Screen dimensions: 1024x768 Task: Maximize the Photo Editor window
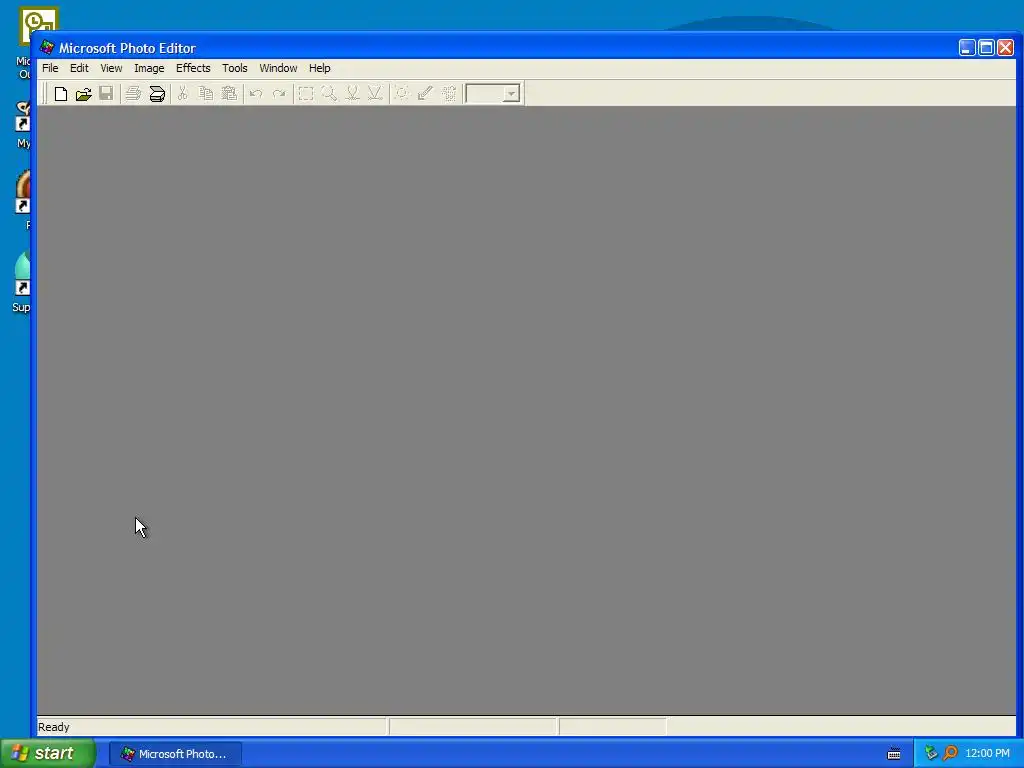click(986, 48)
